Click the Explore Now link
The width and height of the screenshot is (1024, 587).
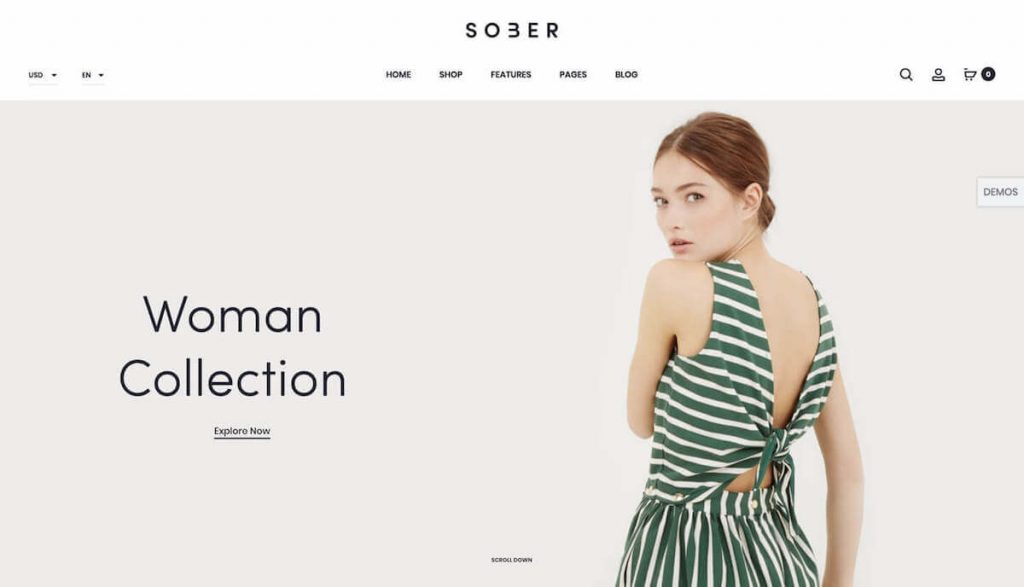(x=242, y=431)
